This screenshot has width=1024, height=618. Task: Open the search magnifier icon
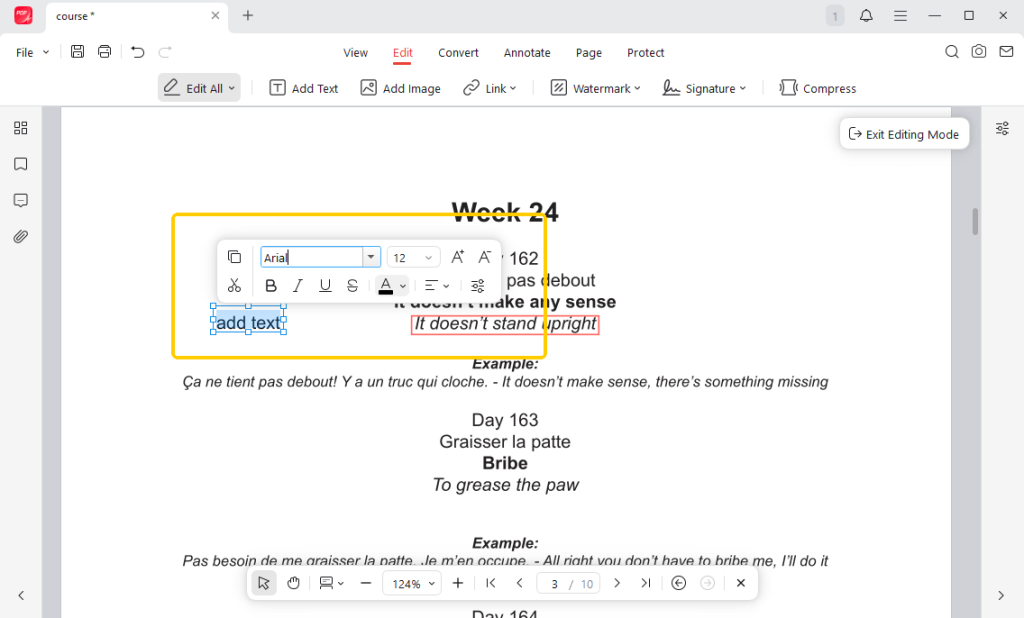point(952,52)
